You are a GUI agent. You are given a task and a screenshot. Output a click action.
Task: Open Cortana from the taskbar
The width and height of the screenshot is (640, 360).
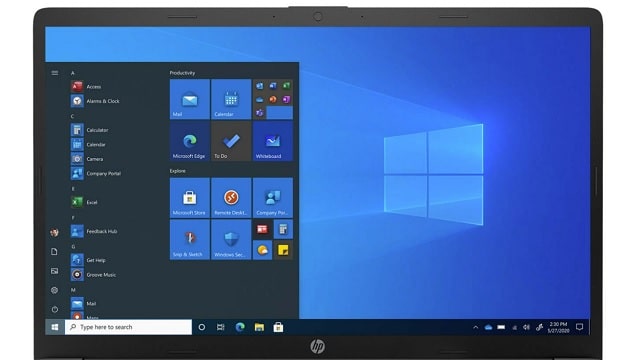coord(202,327)
